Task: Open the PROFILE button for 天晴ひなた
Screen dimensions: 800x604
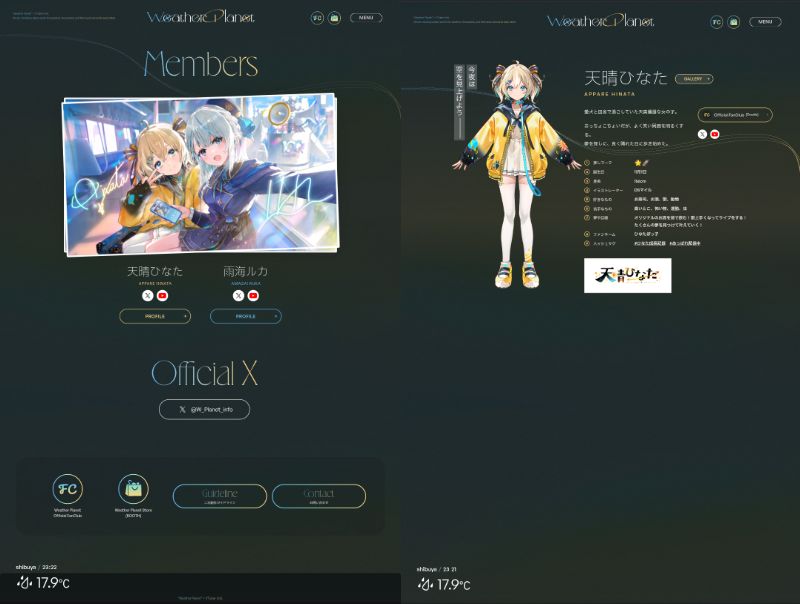Action: 155,316
